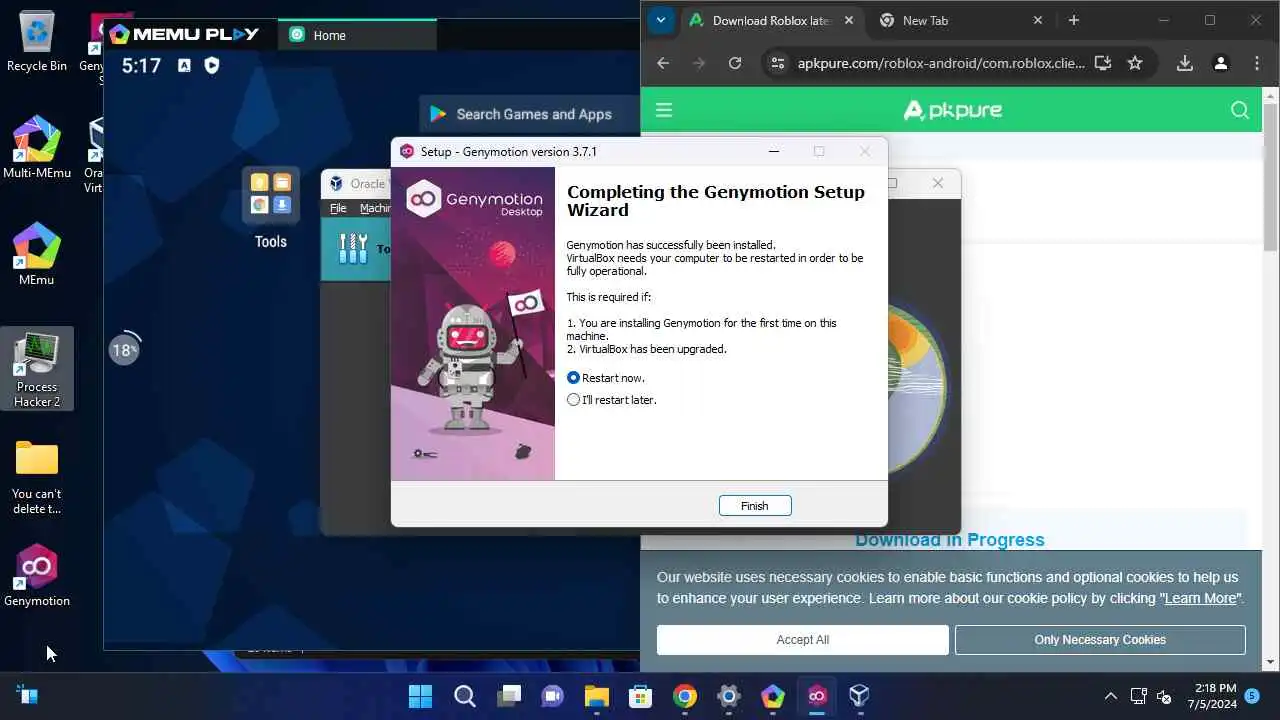Close the New Tab tab
Image resolution: width=1280 pixels, height=720 pixels.
click(x=1037, y=20)
